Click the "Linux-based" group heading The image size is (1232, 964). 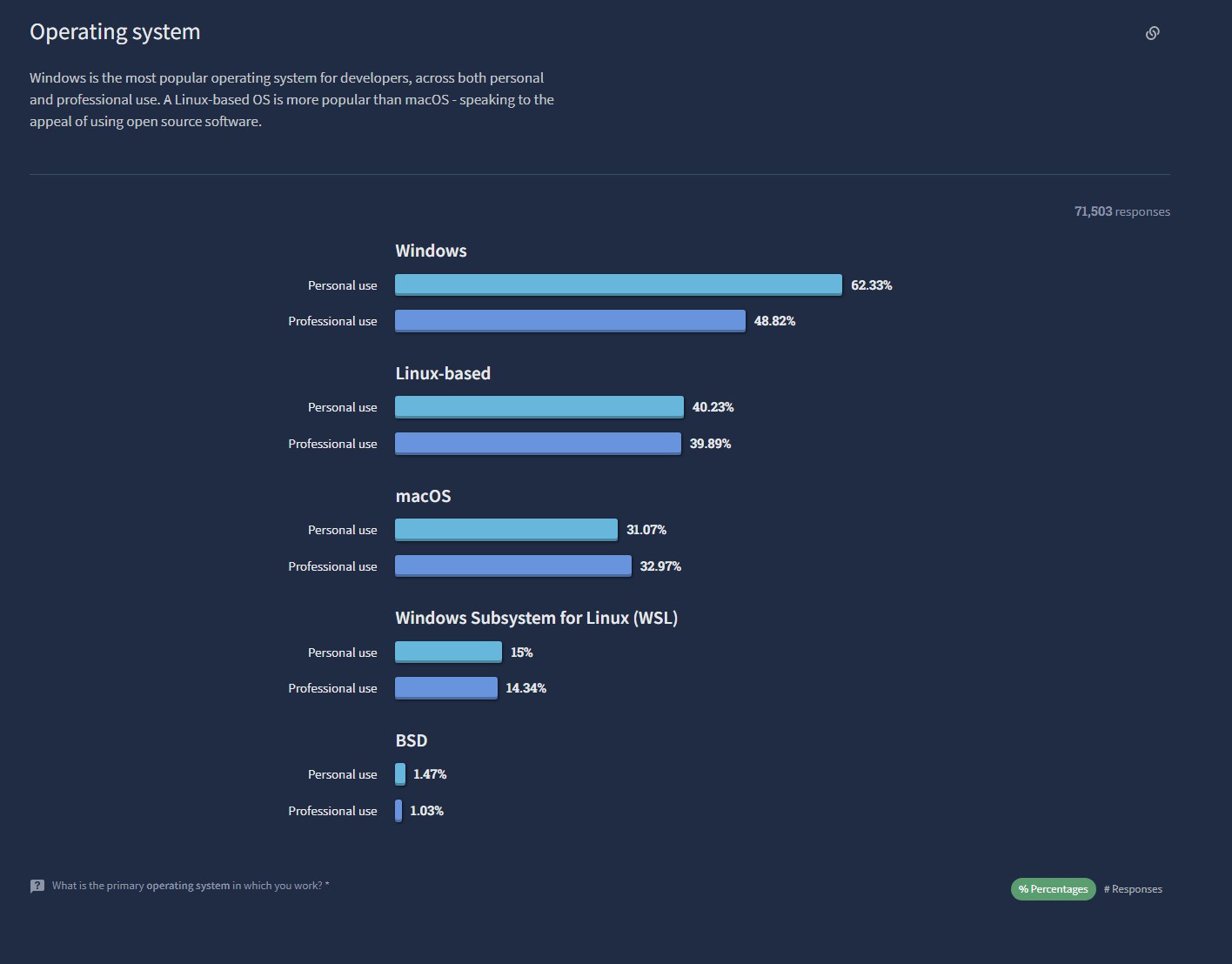pyautogui.click(x=443, y=373)
